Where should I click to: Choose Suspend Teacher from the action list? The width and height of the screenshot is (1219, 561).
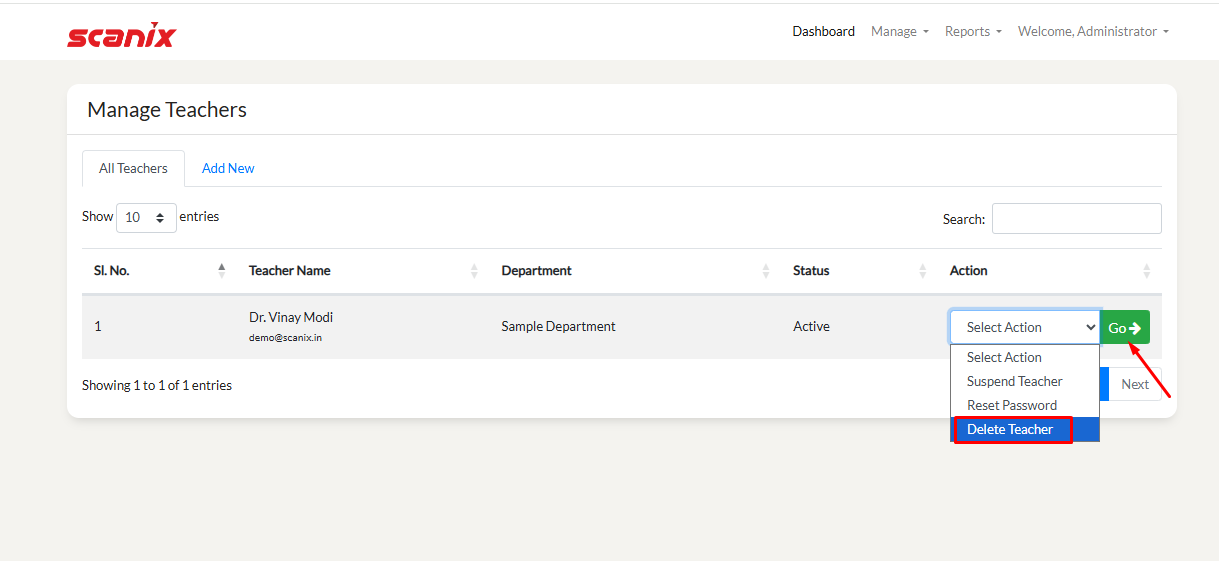[x=1014, y=381]
